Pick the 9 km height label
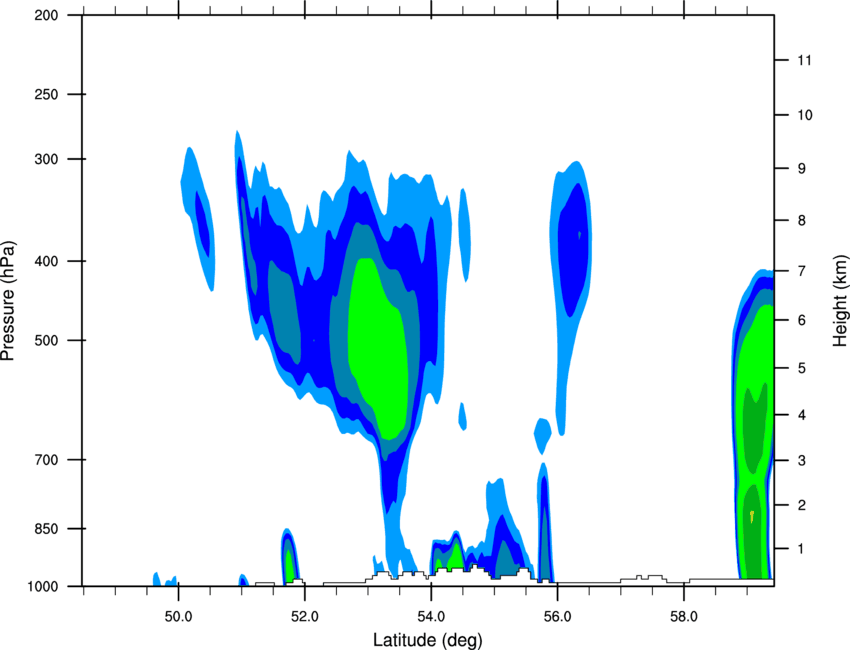 [802, 169]
